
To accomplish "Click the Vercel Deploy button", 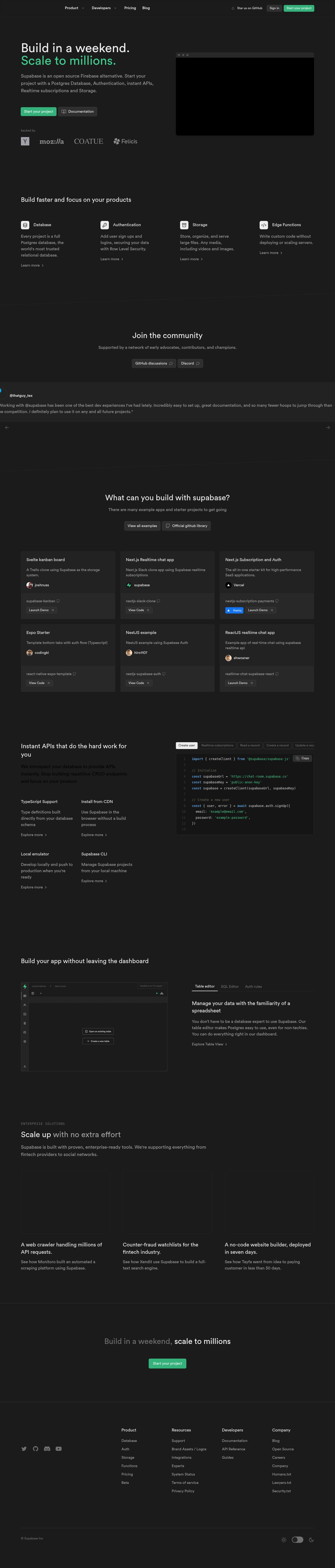I will (x=234, y=610).
